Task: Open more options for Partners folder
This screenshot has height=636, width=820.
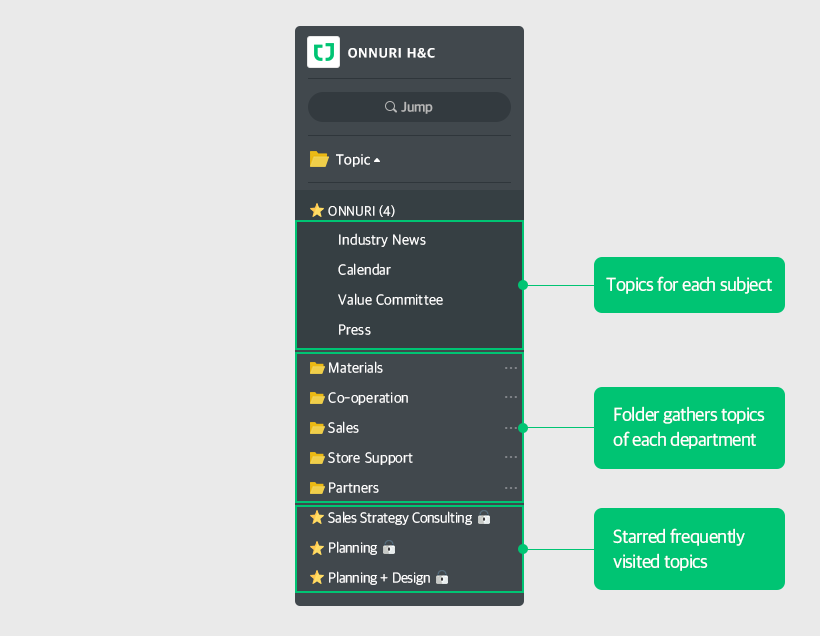Action: [x=511, y=488]
